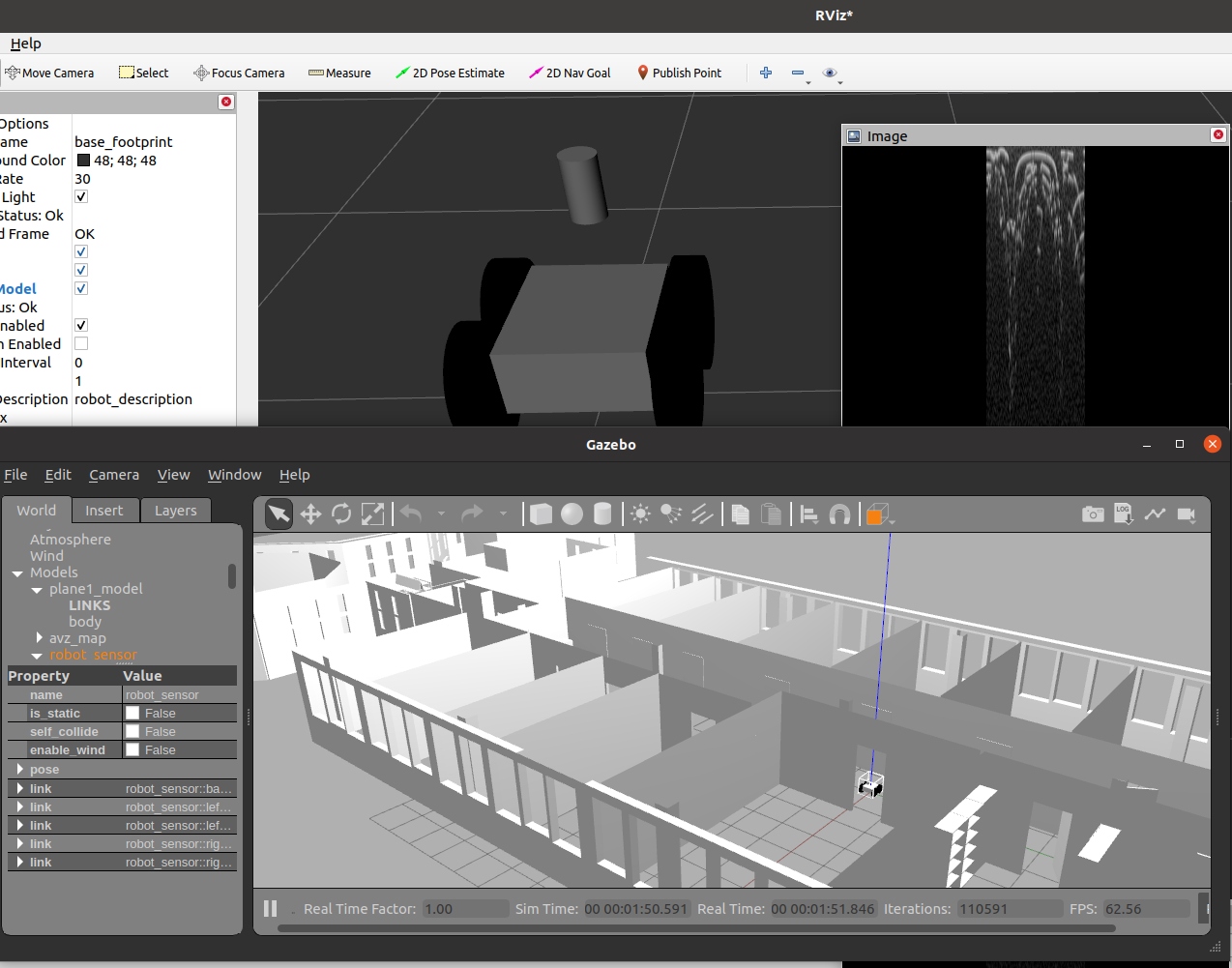Pause the Gazebo simulation
The image size is (1232, 968).
(x=271, y=909)
